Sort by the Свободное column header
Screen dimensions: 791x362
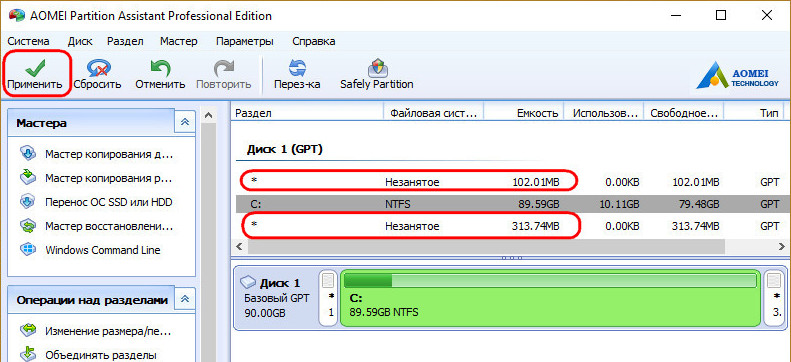point(685,113)
